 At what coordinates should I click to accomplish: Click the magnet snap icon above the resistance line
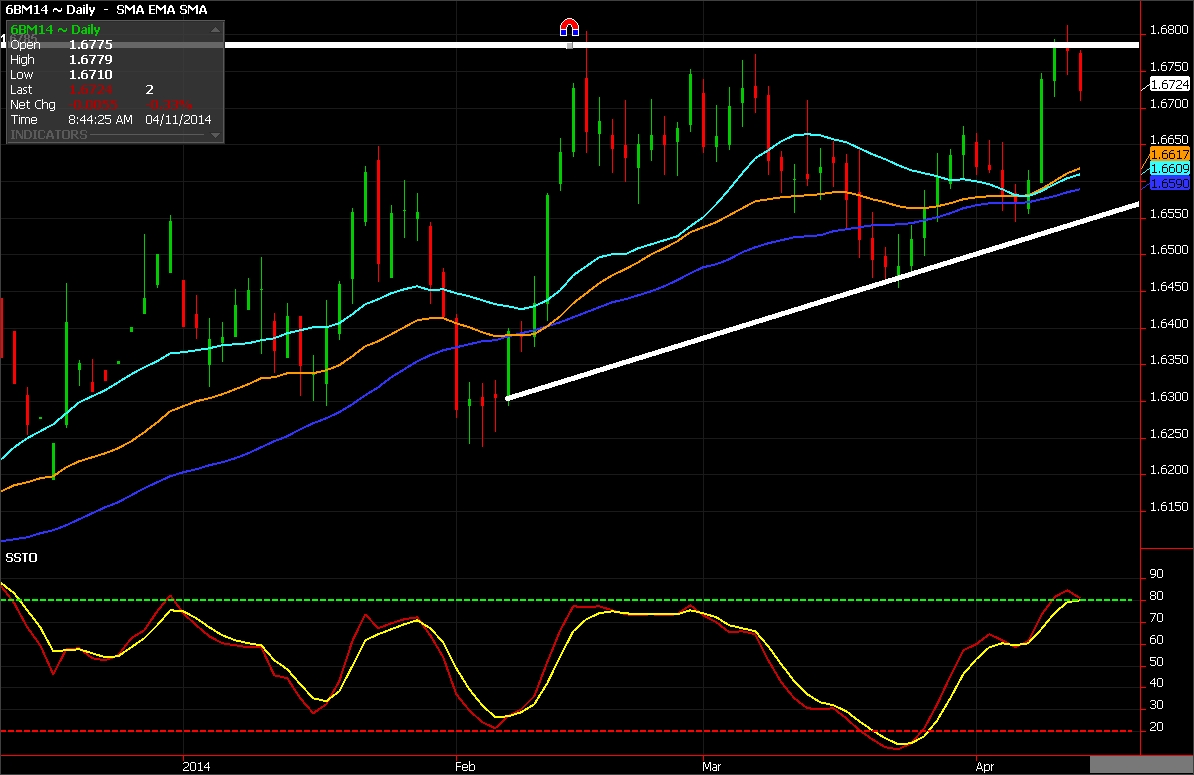click(570, 28)
